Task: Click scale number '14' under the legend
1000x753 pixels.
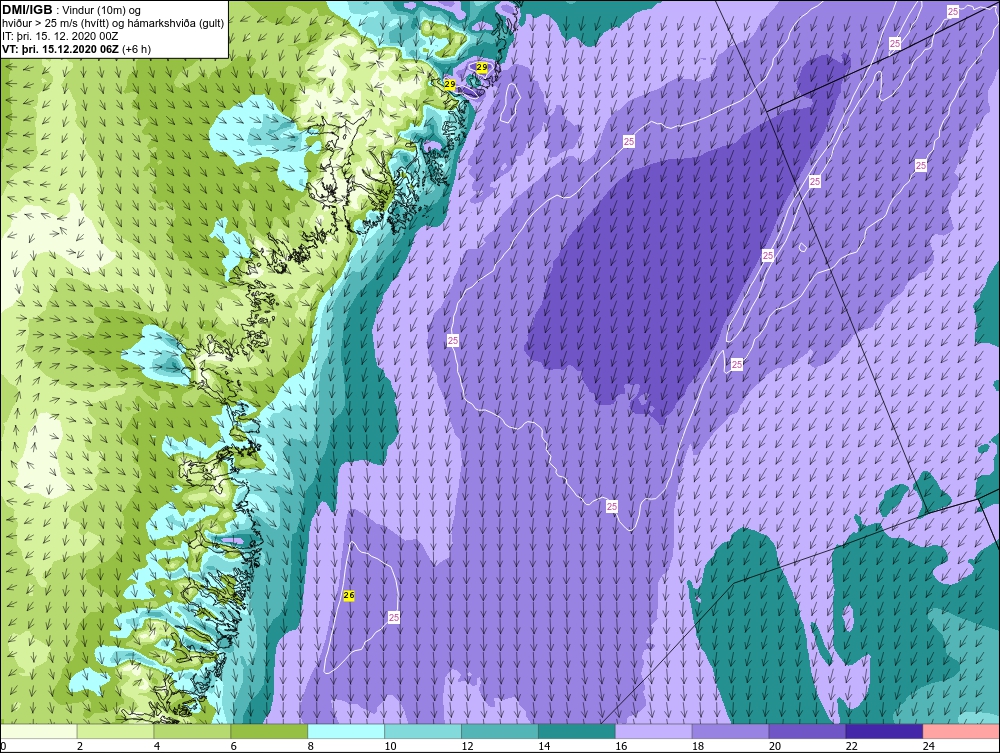Action: pyautogui.click(x=544, y=746)
